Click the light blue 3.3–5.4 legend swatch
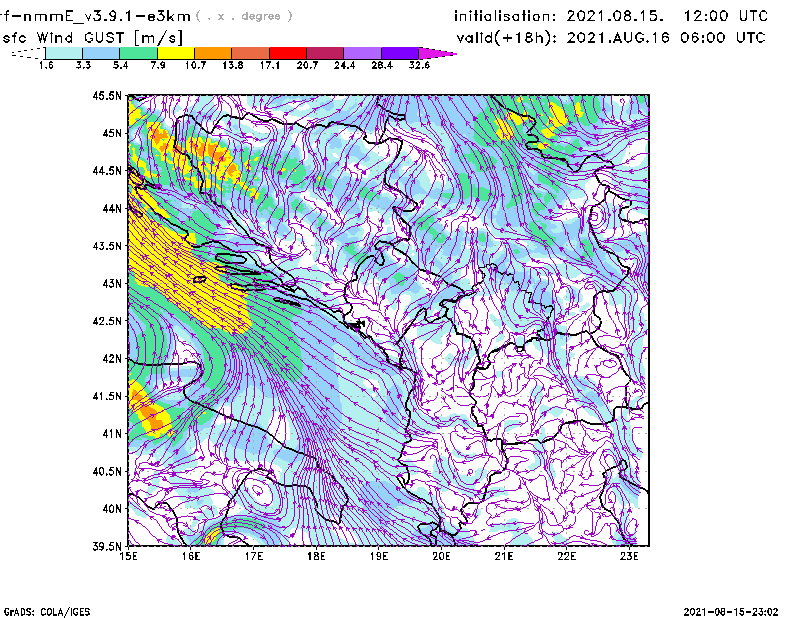Viewport: 800px width, 618px height. (101, 53)
